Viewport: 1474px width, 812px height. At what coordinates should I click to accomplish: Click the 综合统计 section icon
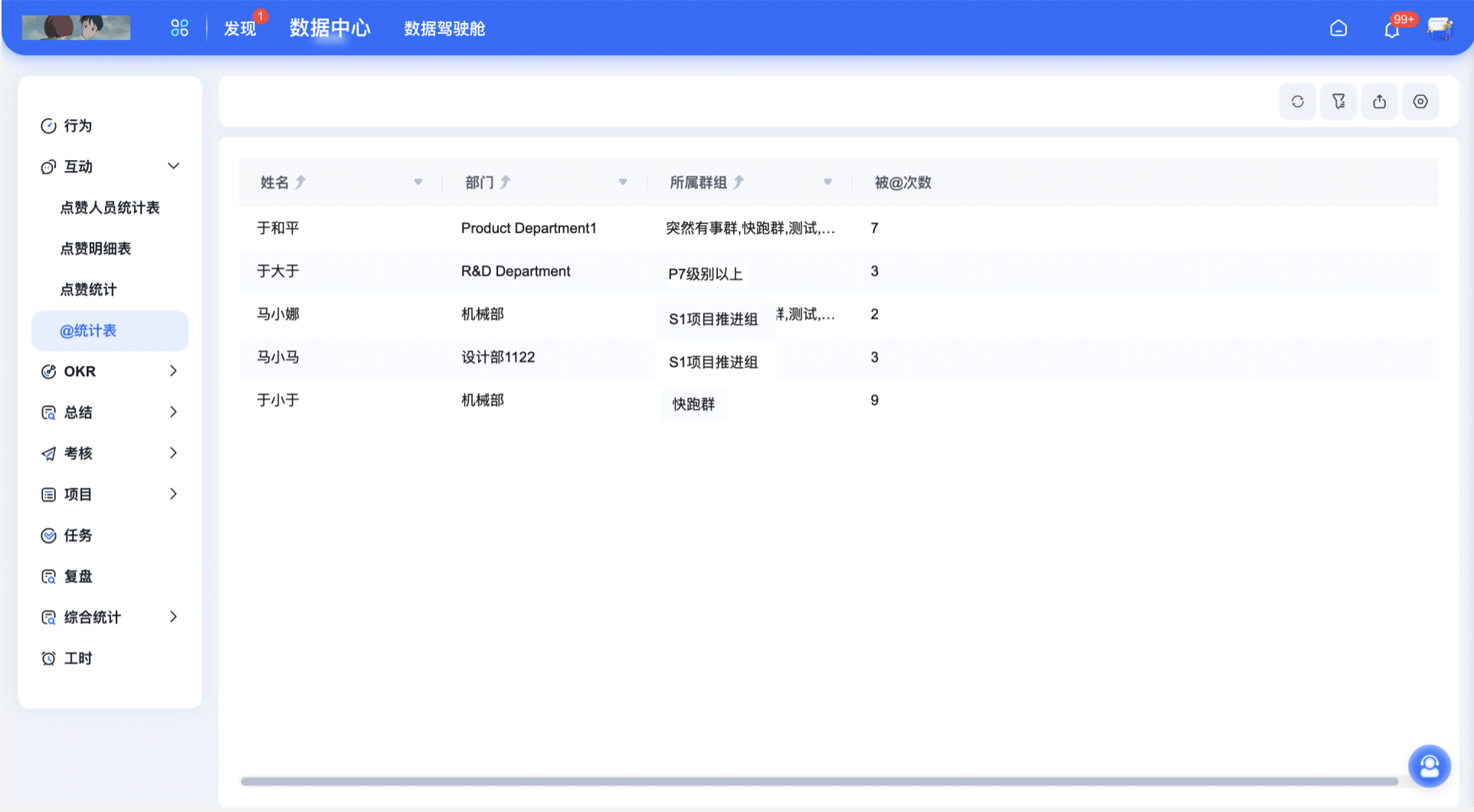[48, 617]
